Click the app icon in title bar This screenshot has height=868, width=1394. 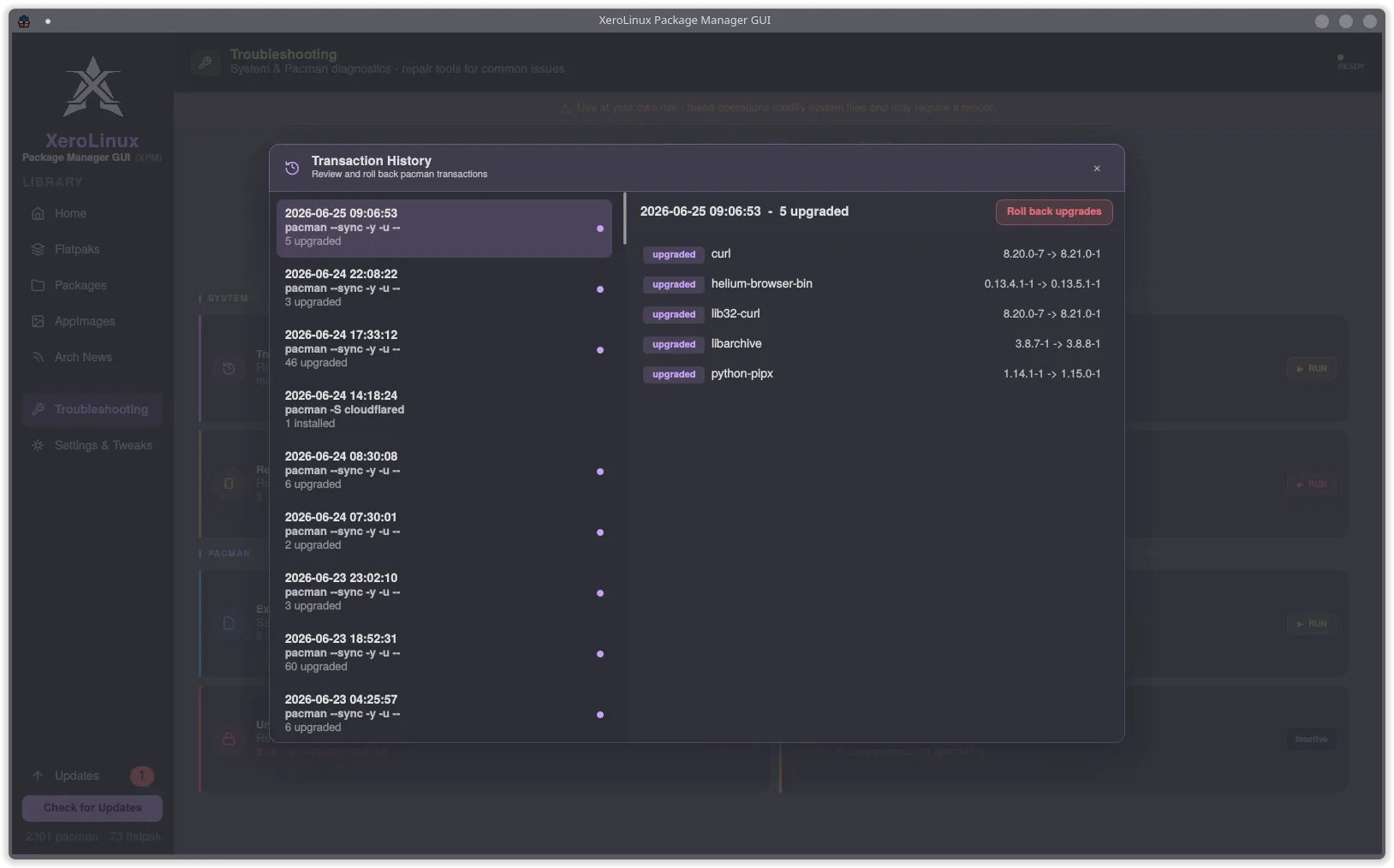coord(24,21)
